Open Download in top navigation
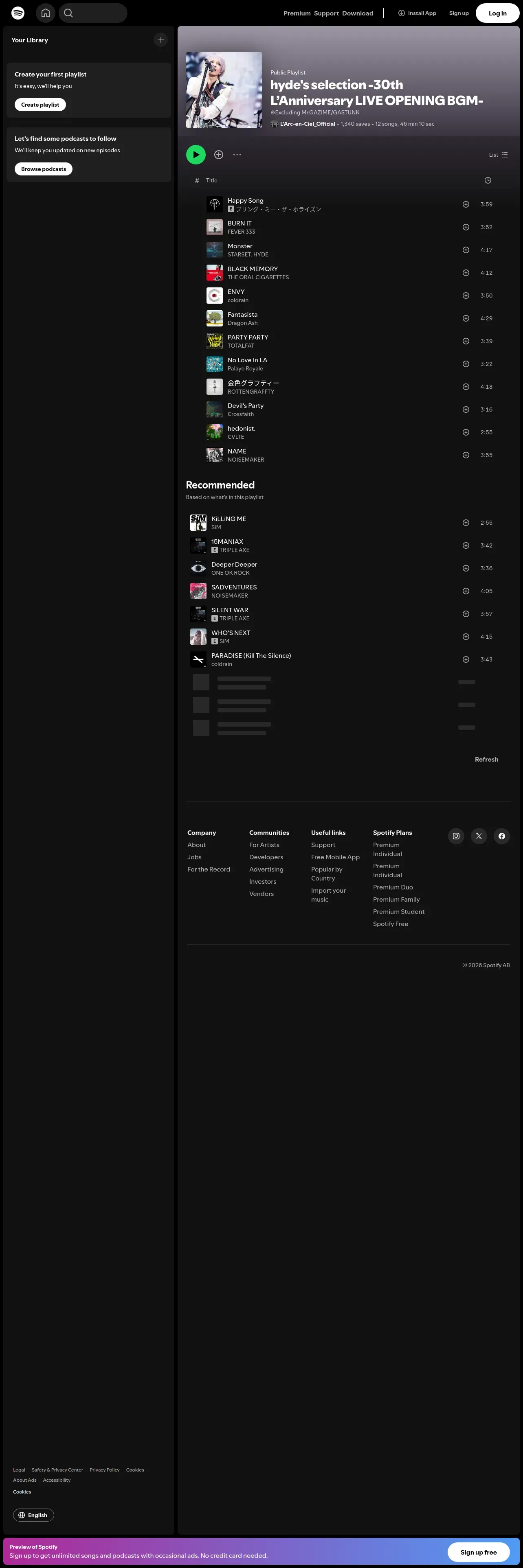The image size is (523, 1568). [358, 13]
